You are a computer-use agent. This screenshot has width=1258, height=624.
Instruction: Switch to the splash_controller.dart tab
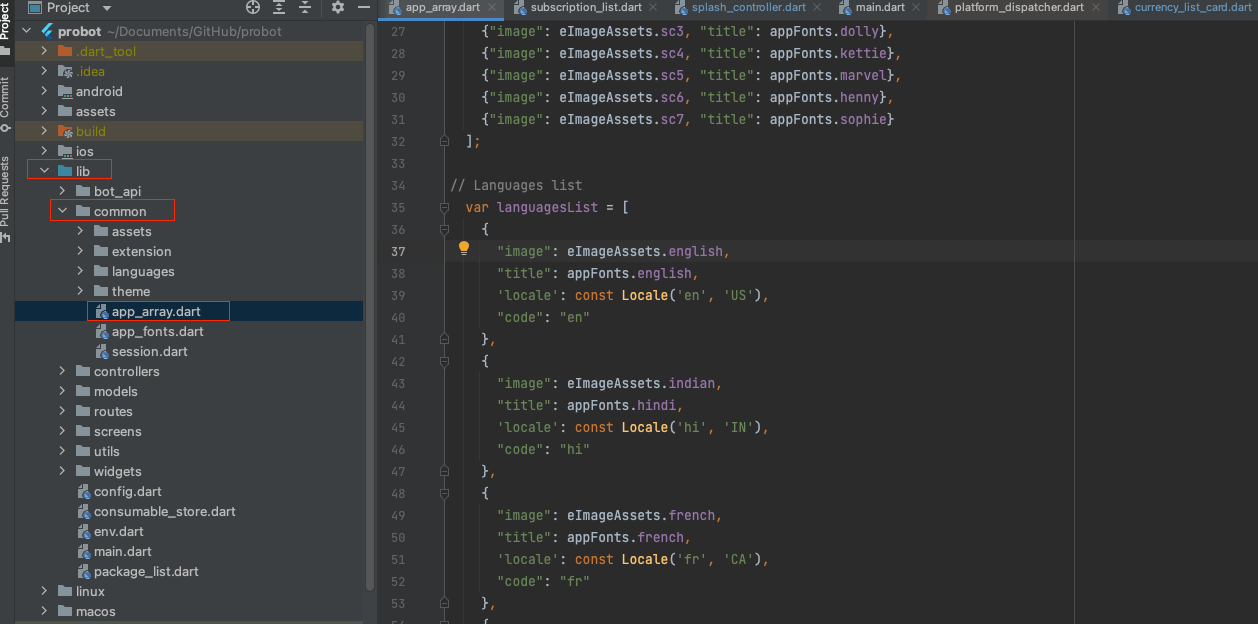pyautogui.click(x=748, y=8)
